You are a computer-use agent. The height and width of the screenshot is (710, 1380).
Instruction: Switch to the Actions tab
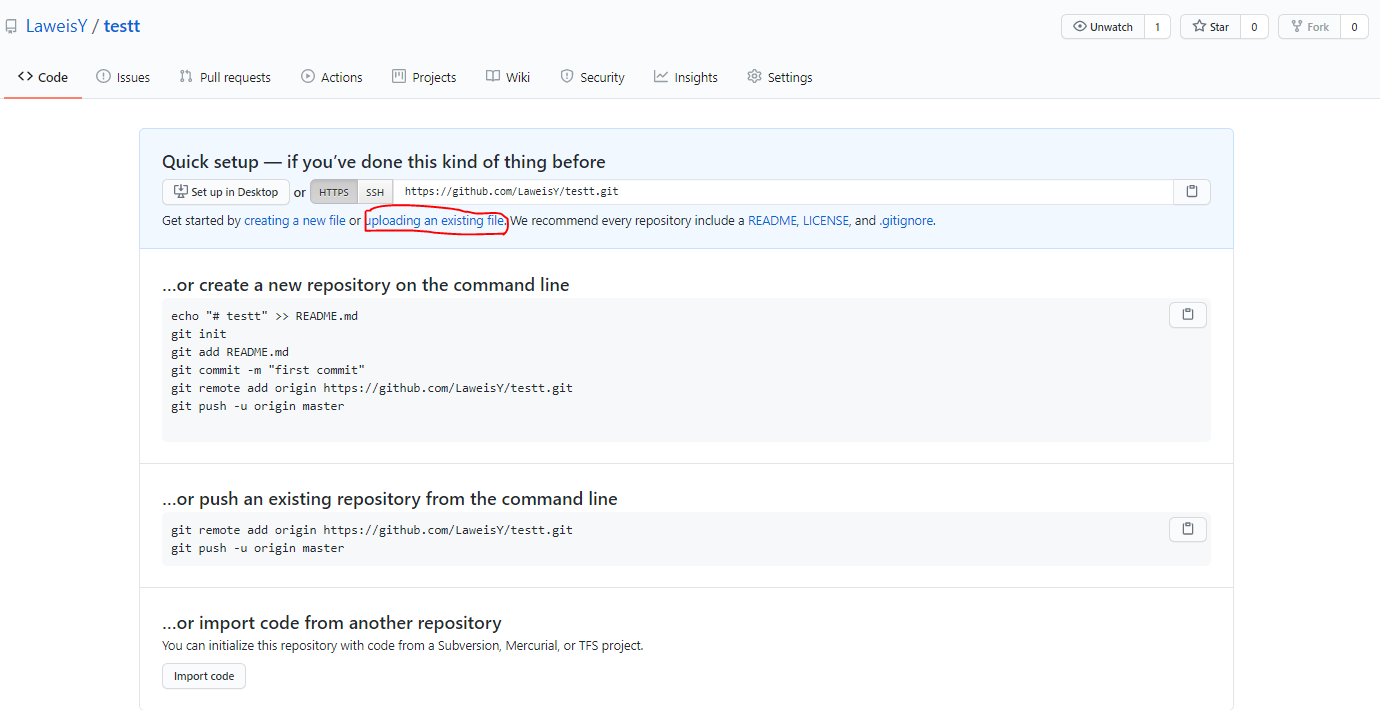coord(332,77)
